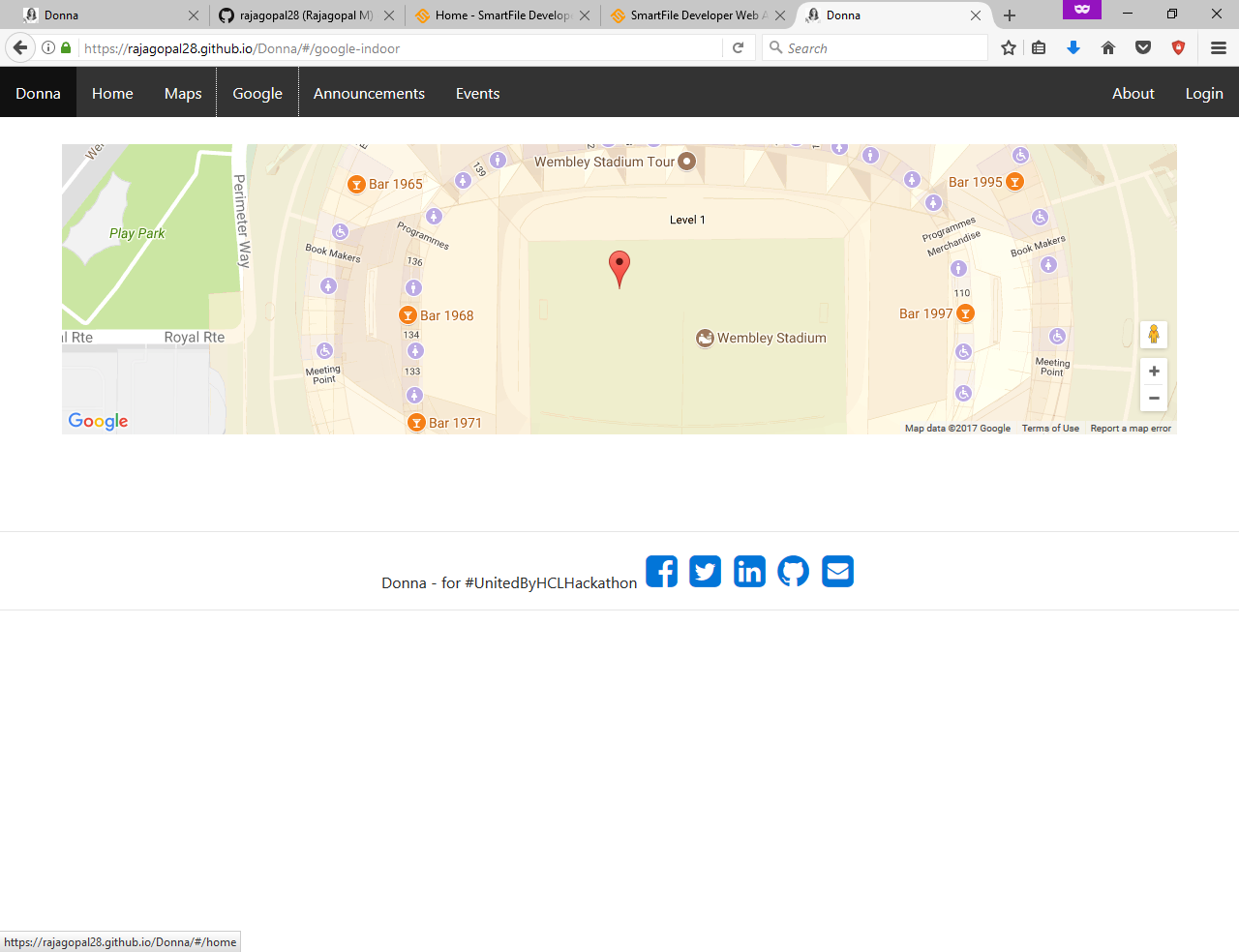The image size is (1239, 952).
Task: Click the Google logo on the map
Action: tap(98, 421)
